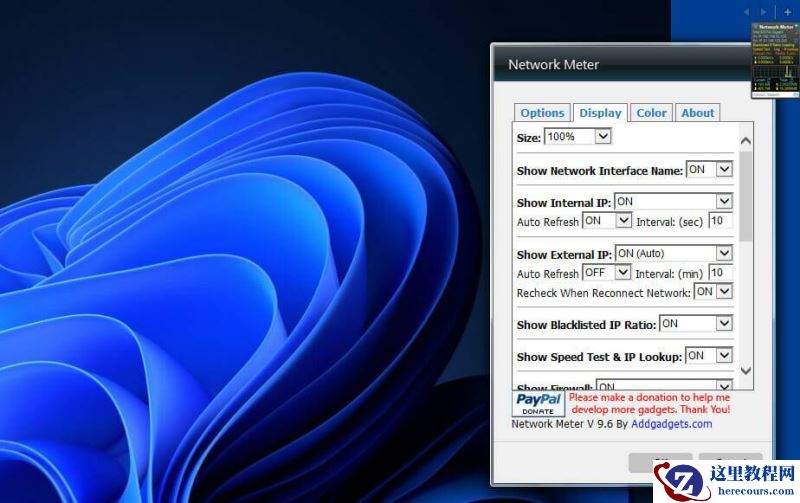Viewport: 800px width, 503px height.
Task: Open the Show Network Interface Name dropdown
Action: pyautogui.click(x=710, y=169)
